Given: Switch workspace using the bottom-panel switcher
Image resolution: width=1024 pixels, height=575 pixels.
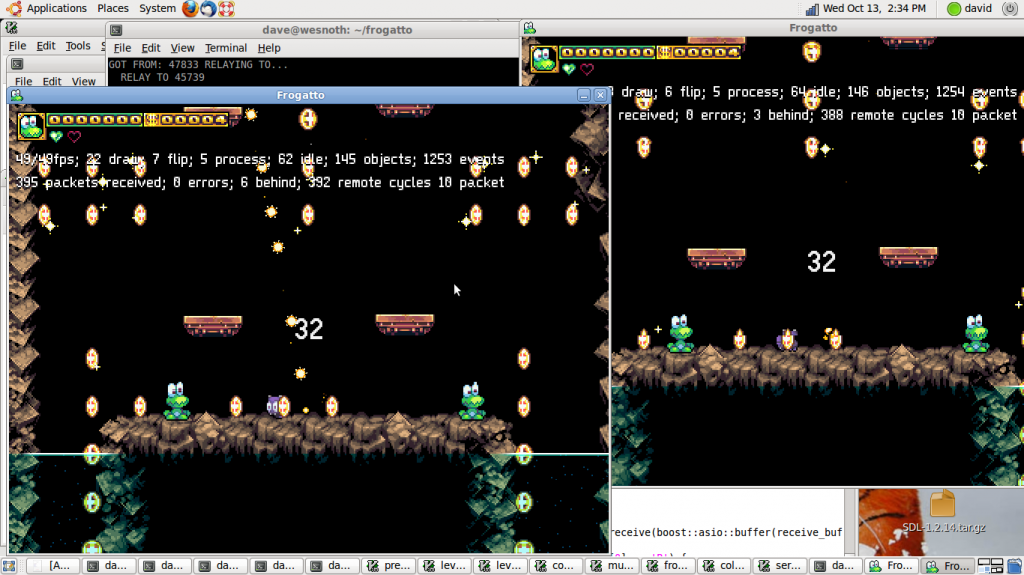Looking at the screenshot, I should (990, 566).
